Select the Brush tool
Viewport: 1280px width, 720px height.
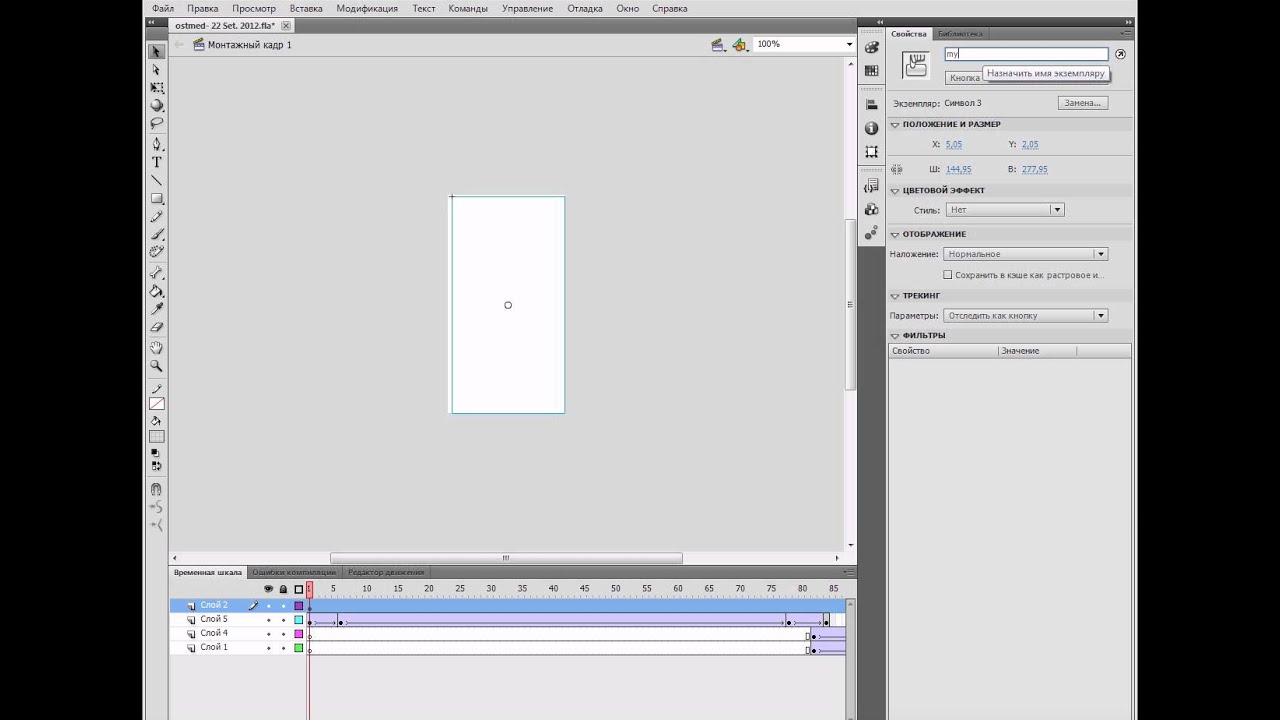[157, 234]
